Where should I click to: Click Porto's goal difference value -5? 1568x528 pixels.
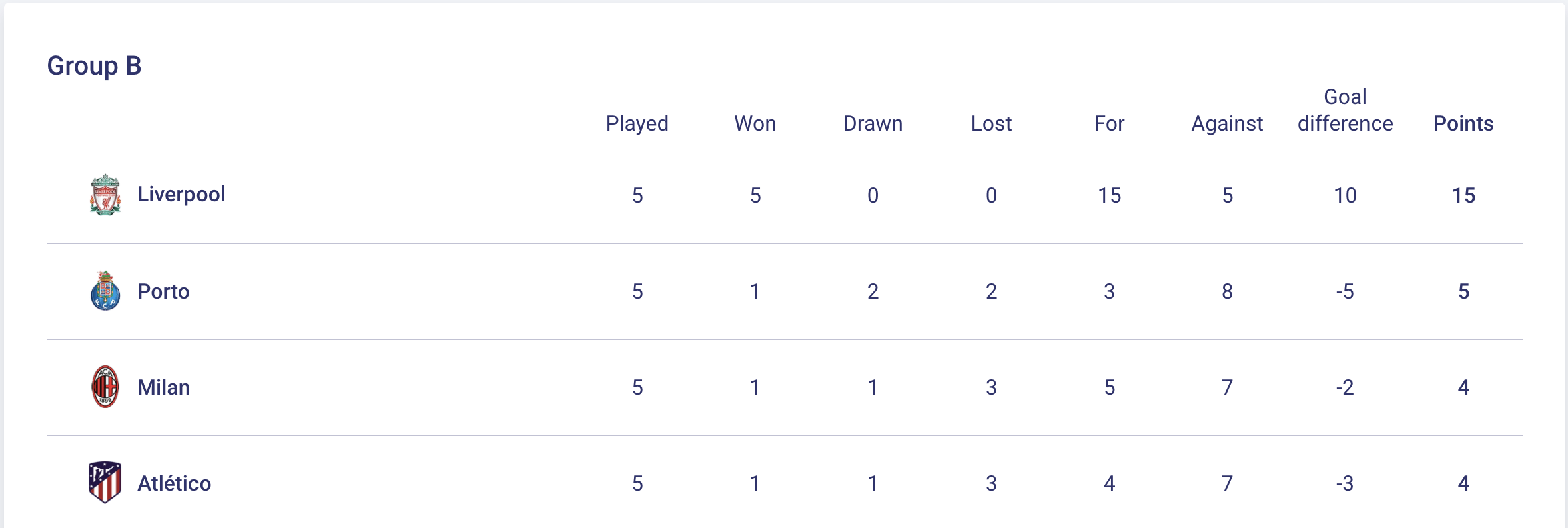coord(1345,291)
